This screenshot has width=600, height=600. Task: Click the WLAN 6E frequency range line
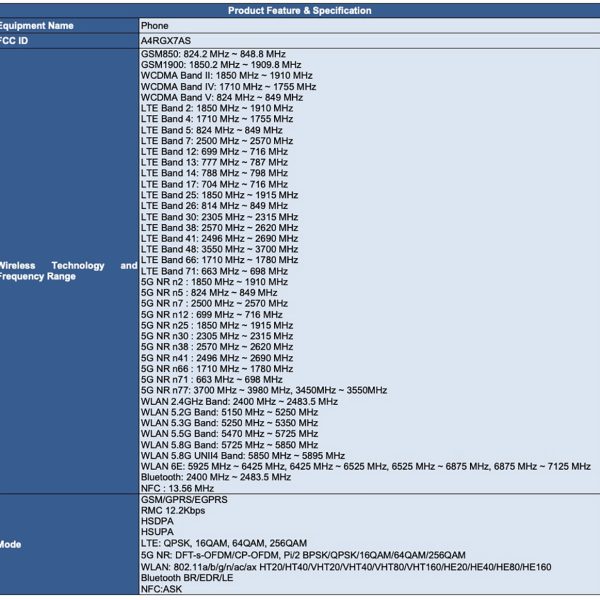[365, 466]
